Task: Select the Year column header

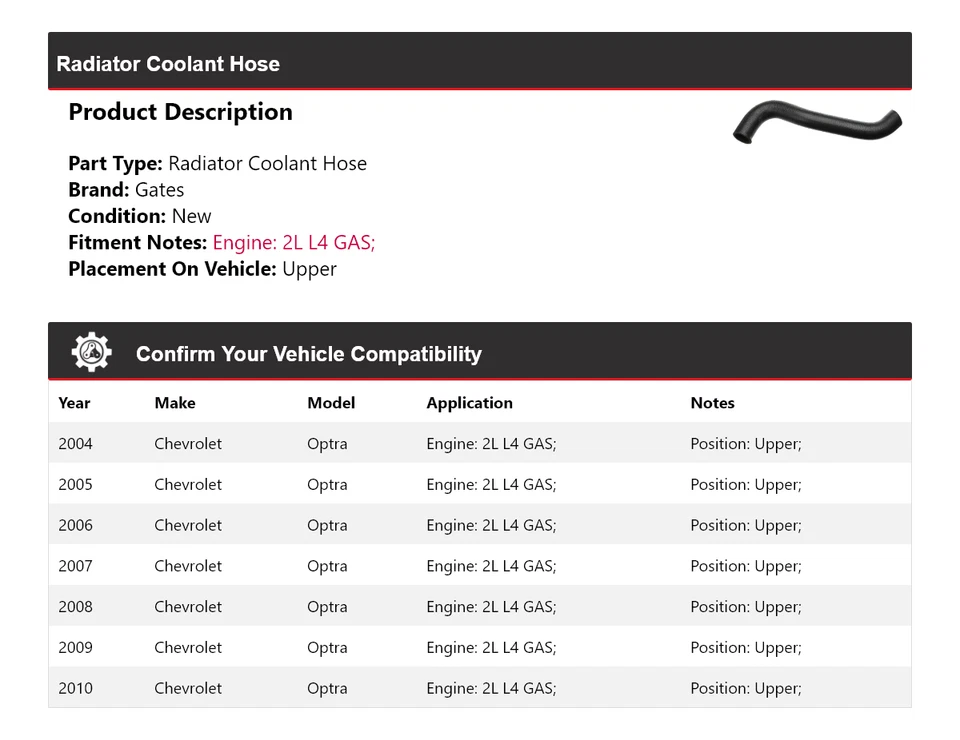Action: (74, 403)
